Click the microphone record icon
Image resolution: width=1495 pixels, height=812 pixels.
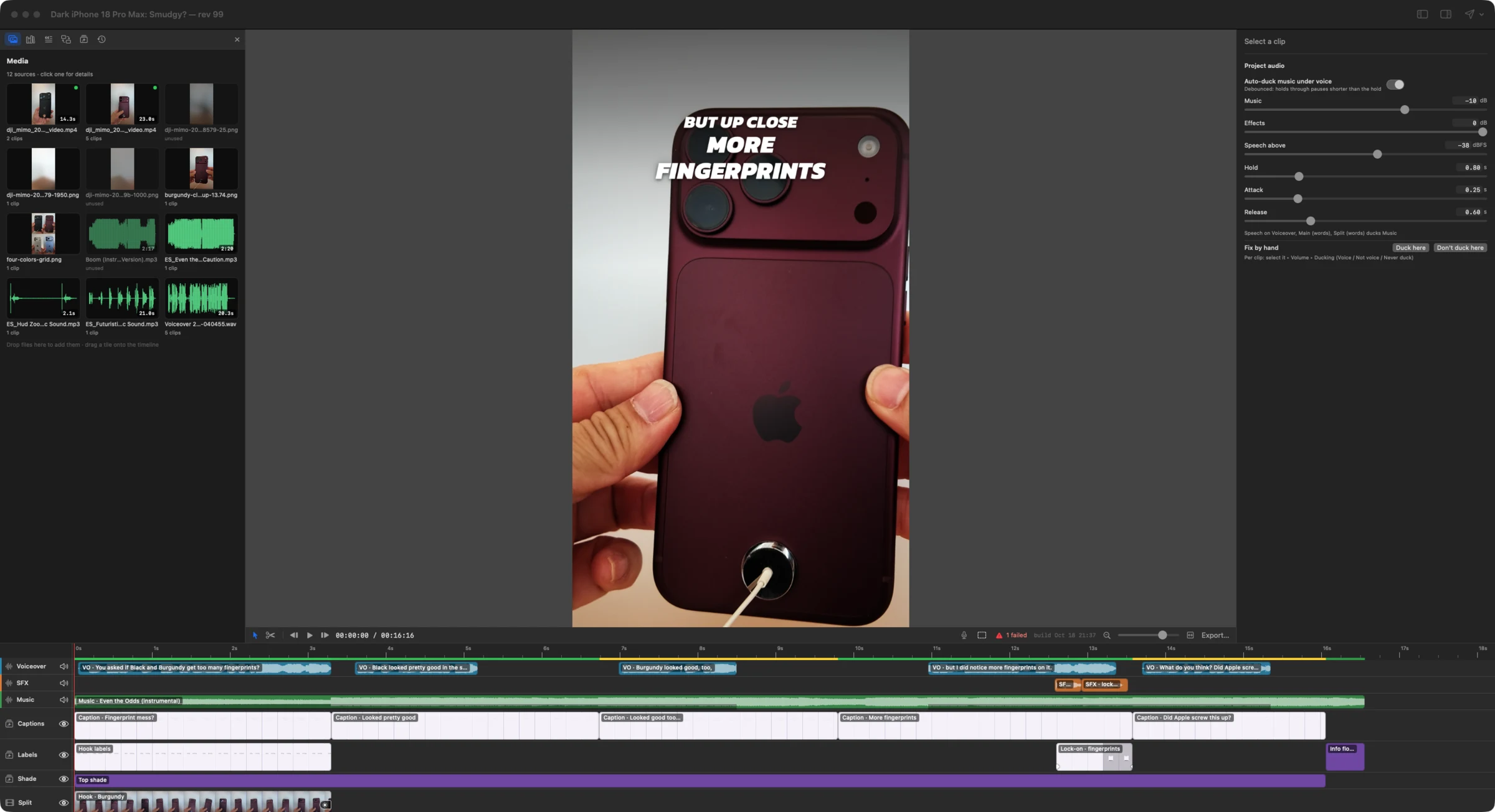[964, 635]
